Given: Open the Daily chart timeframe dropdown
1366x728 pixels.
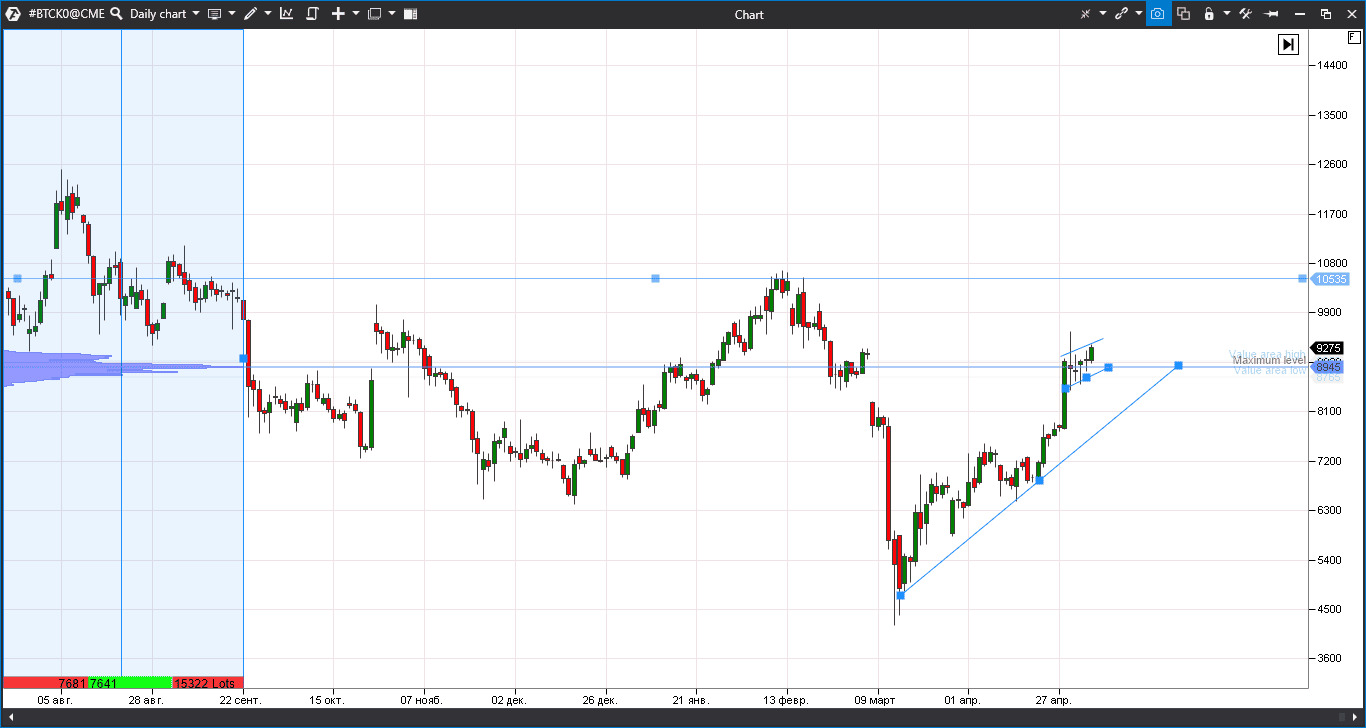Looking at the screenshot, I should tap(196, 14).
